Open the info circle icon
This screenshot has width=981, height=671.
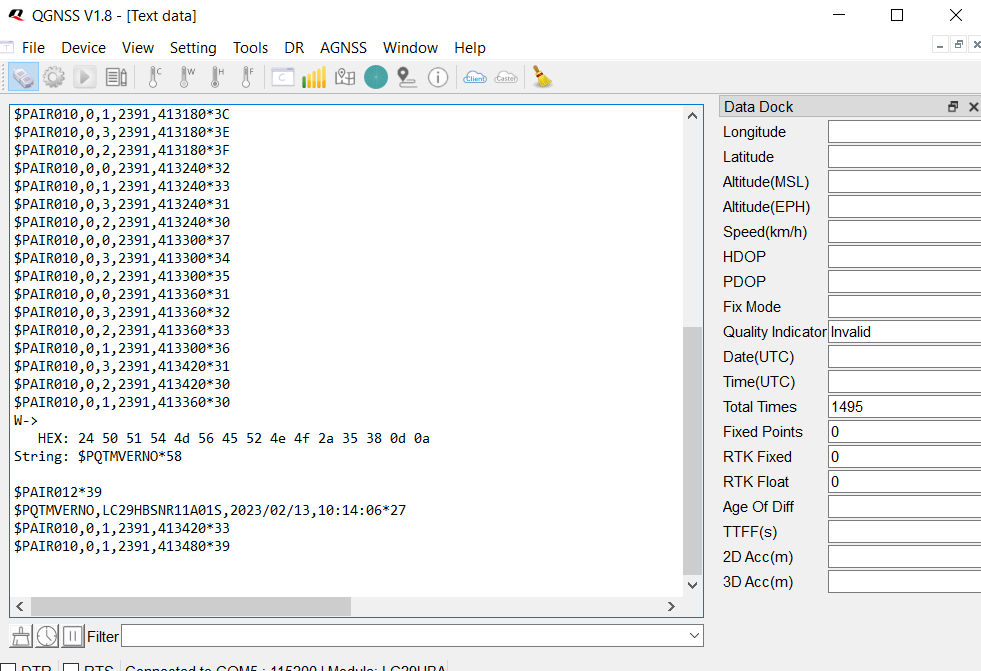click(438, 77)
